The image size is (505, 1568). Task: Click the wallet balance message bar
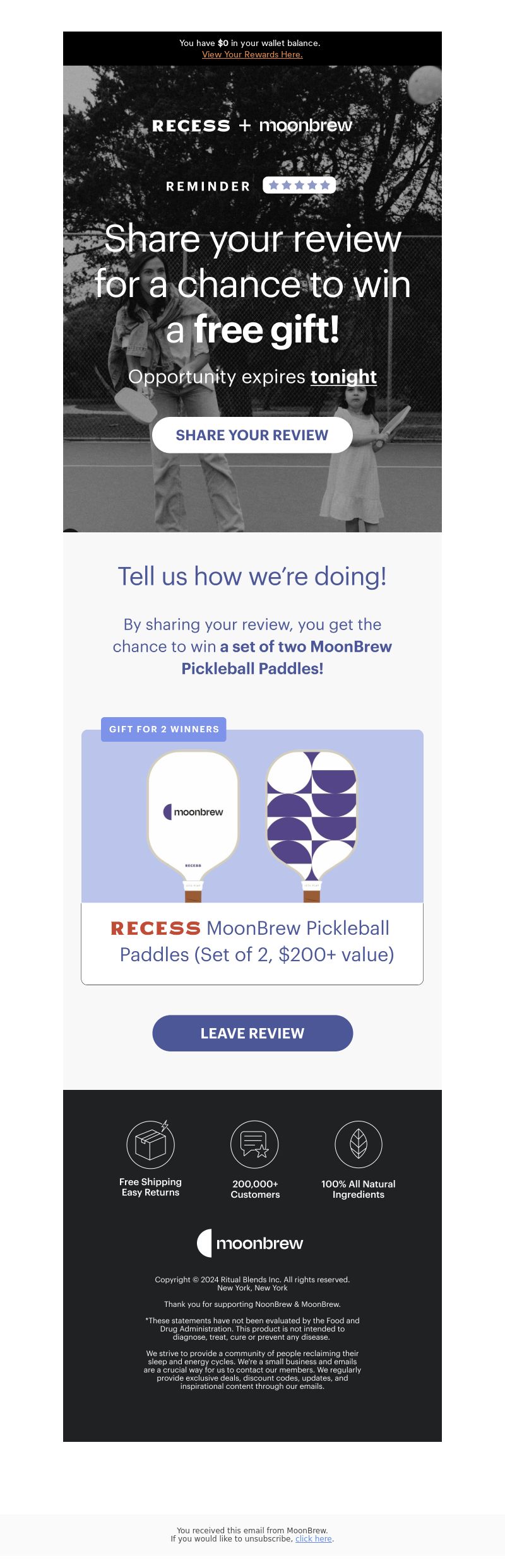252,49
